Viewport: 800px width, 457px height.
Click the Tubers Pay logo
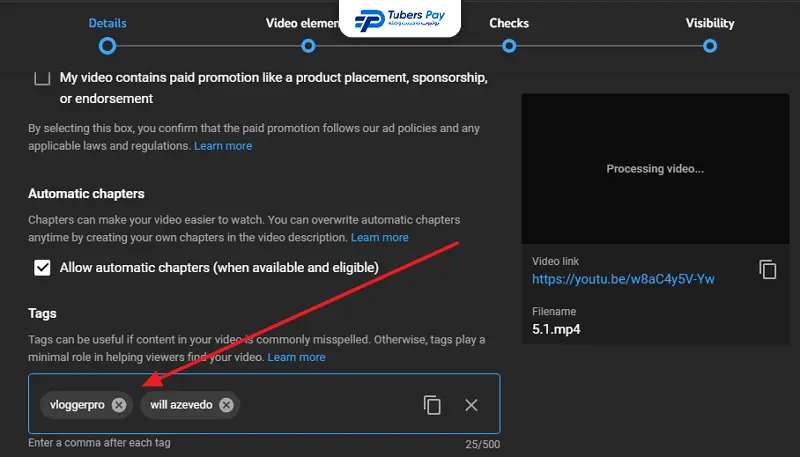[400, 19]
